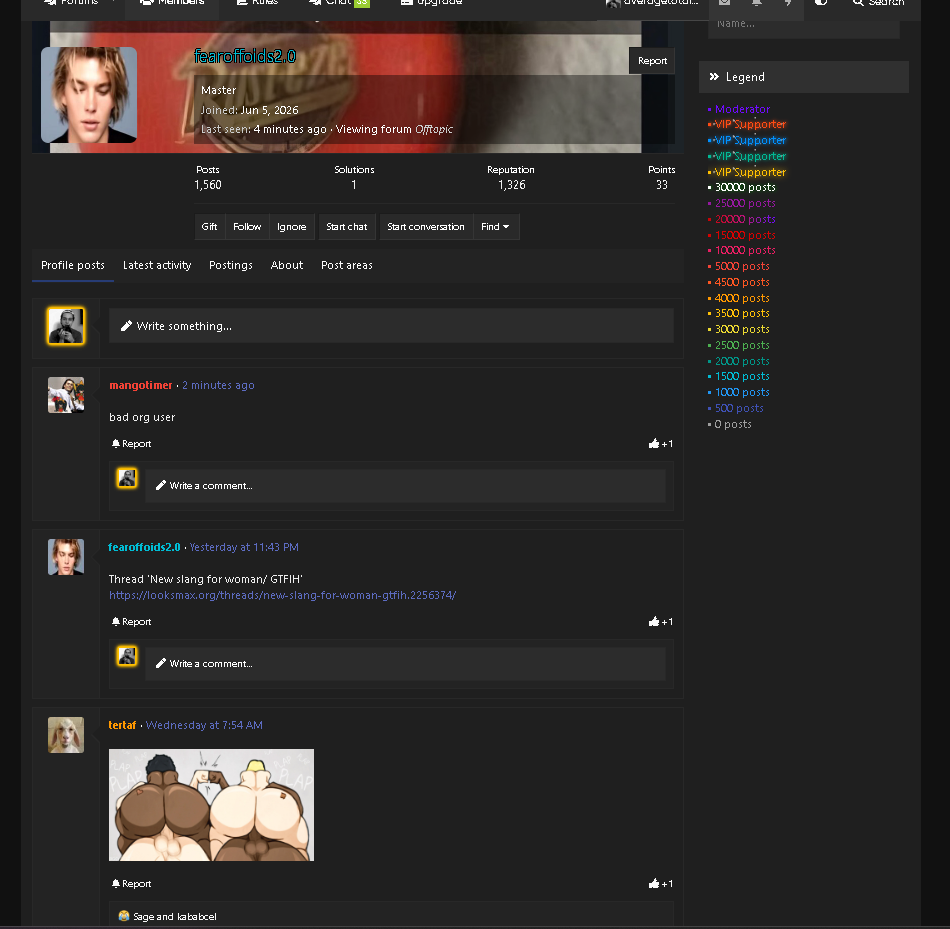This screenshot has width=950, height=929.
Task: Open the looksmax thread link
Action: [282, 595]
